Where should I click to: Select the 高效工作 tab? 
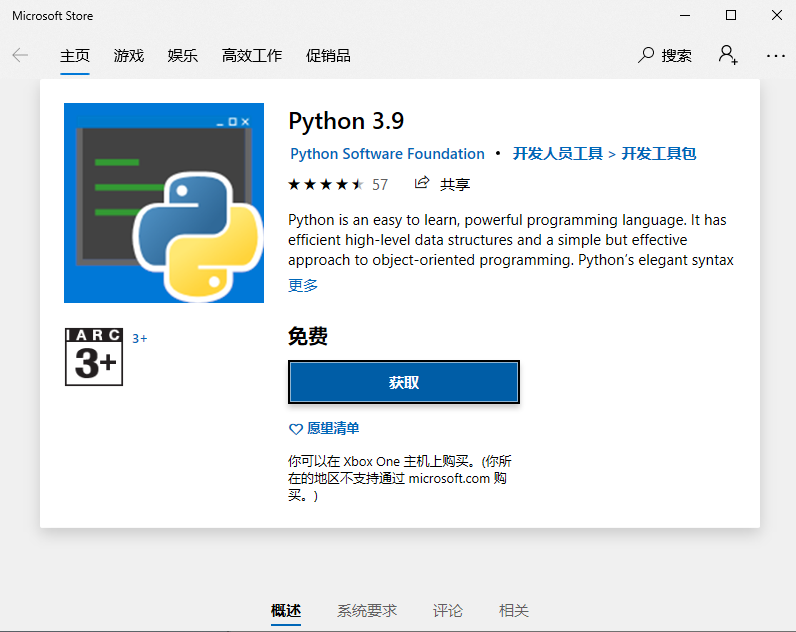click(x=252, y=56)
